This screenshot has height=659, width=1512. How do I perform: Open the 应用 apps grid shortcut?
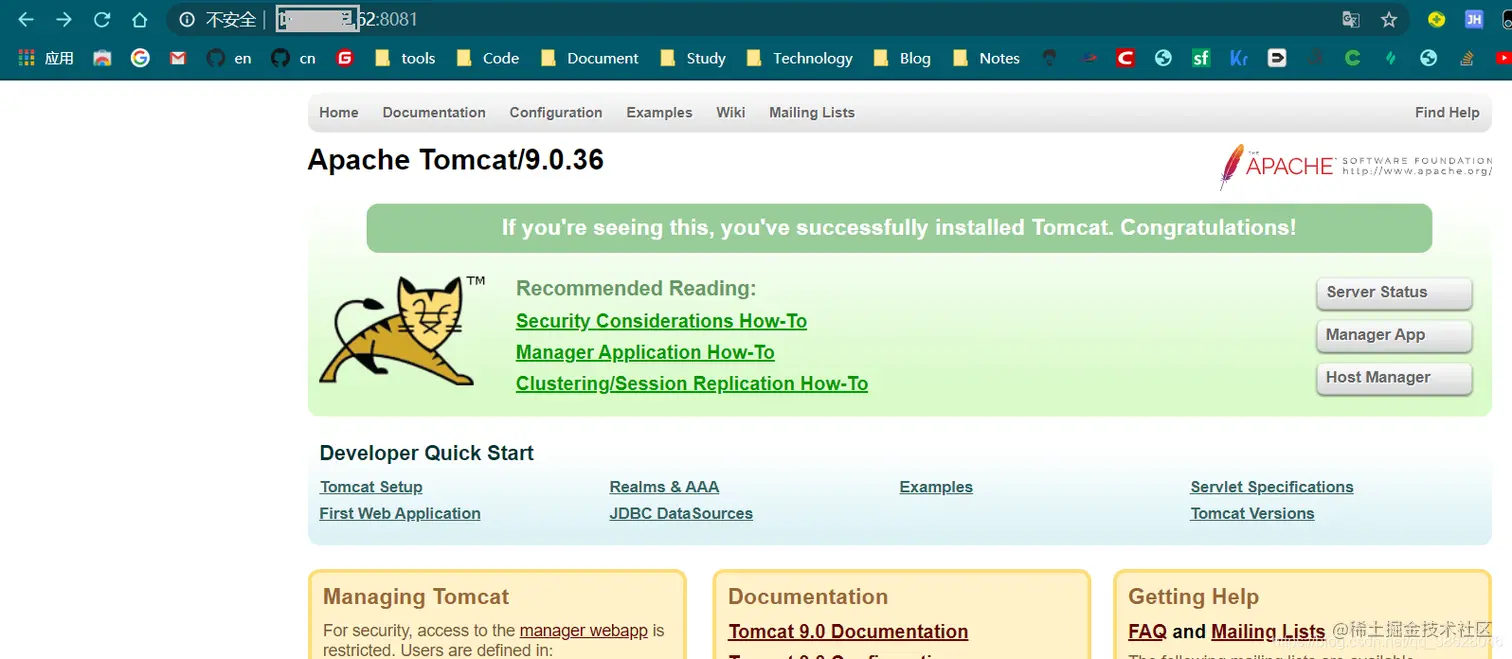point(46,58)
